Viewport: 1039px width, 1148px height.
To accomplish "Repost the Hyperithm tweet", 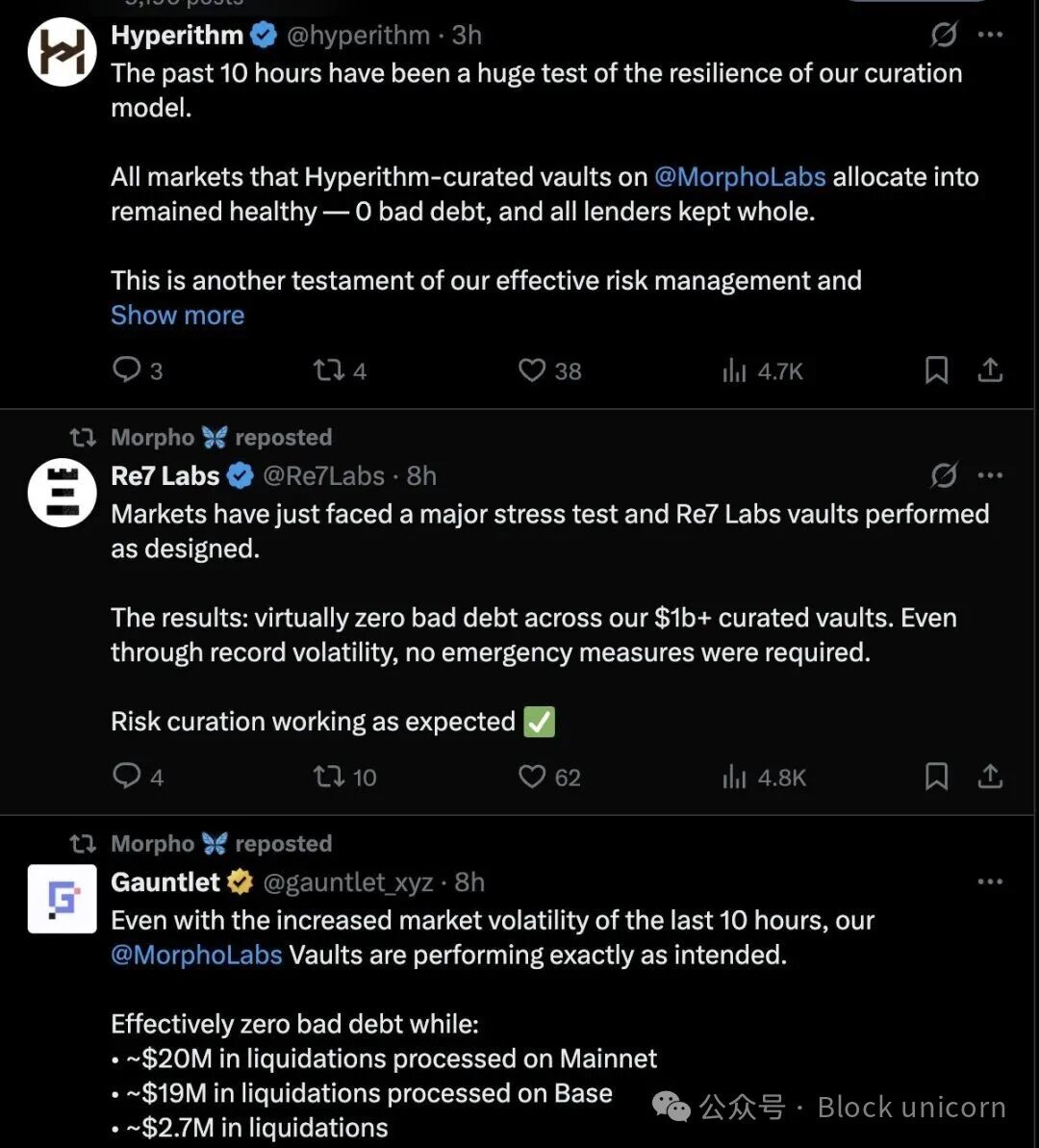I will 330,370.
